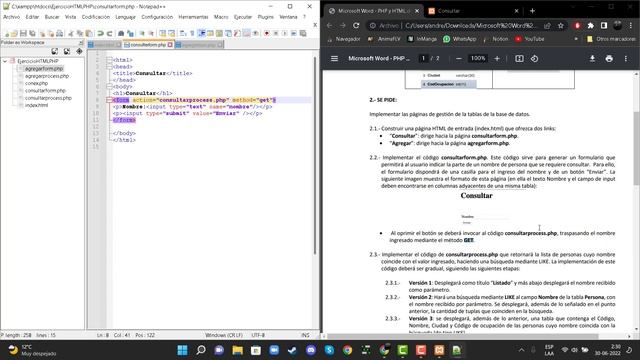Collapse the head fold marker in editor
This screenshot has width=640, height=360.
(x=109, y=67)
